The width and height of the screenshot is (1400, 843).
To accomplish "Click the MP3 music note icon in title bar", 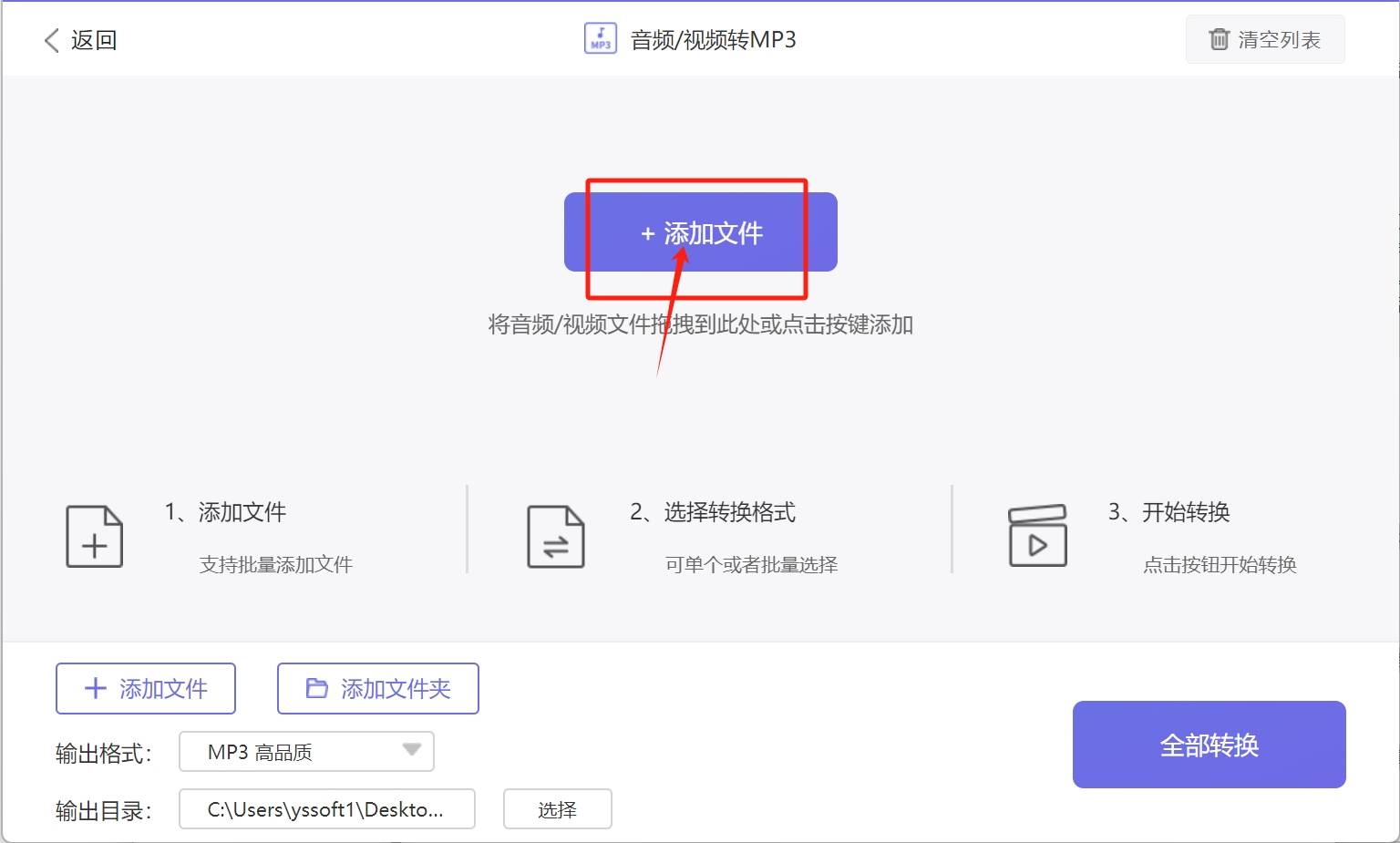I will 601,39.
